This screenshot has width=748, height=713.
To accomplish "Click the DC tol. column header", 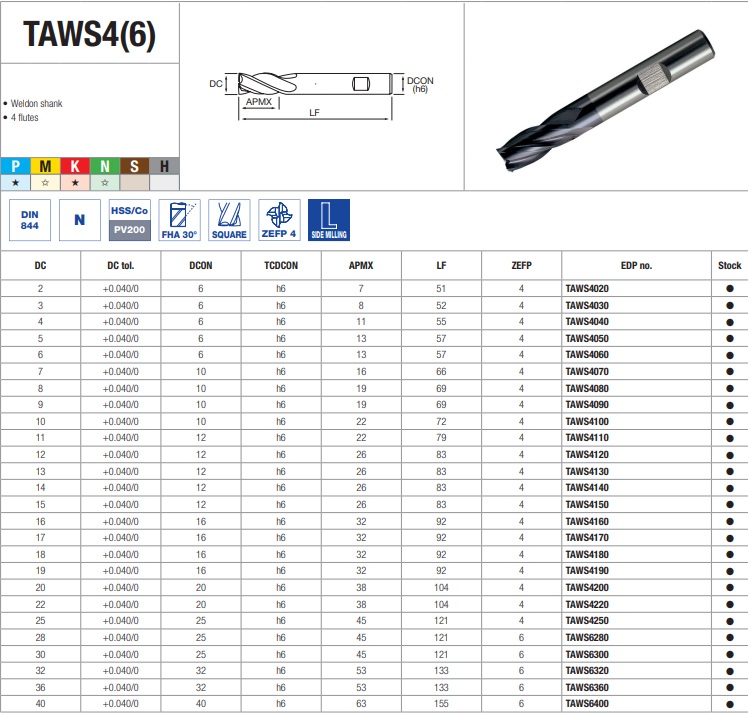I will (x=121, y=266).
